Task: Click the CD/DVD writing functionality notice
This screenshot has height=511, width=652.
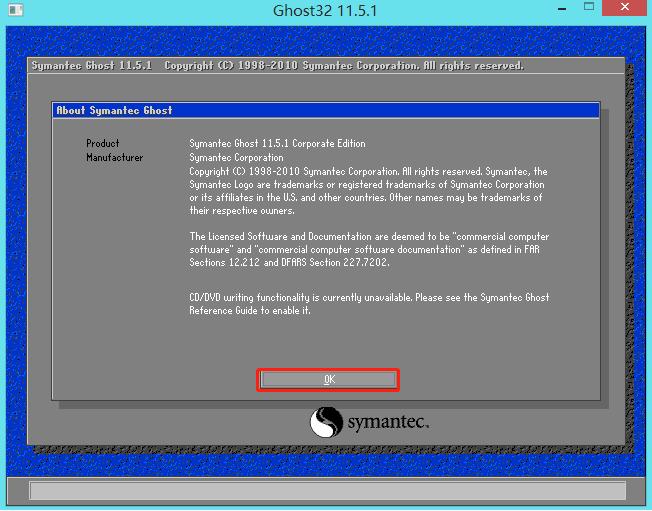Action: tap(369, 298)
